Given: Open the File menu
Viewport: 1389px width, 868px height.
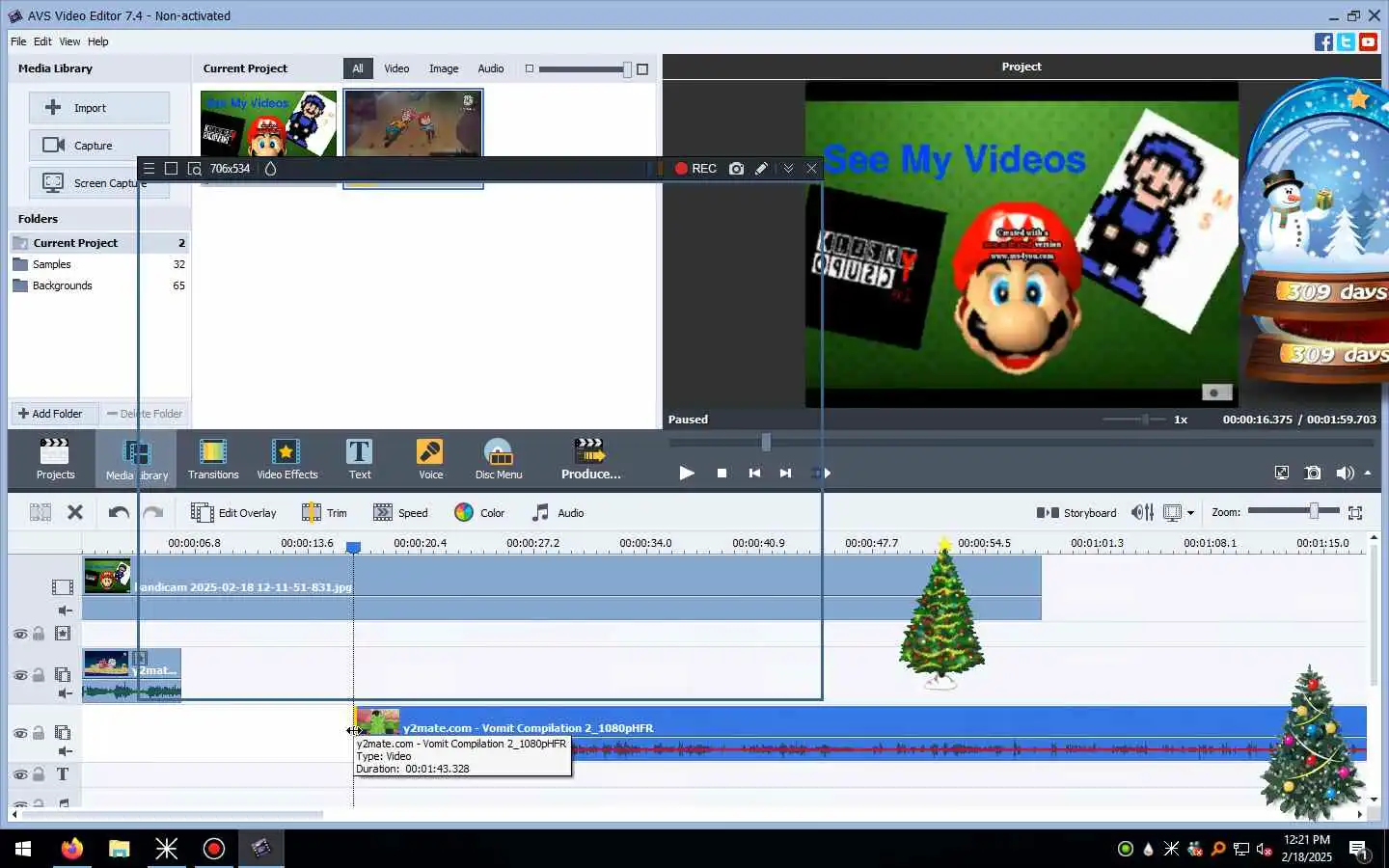Looking at the screenshot, I should point(18,41).
